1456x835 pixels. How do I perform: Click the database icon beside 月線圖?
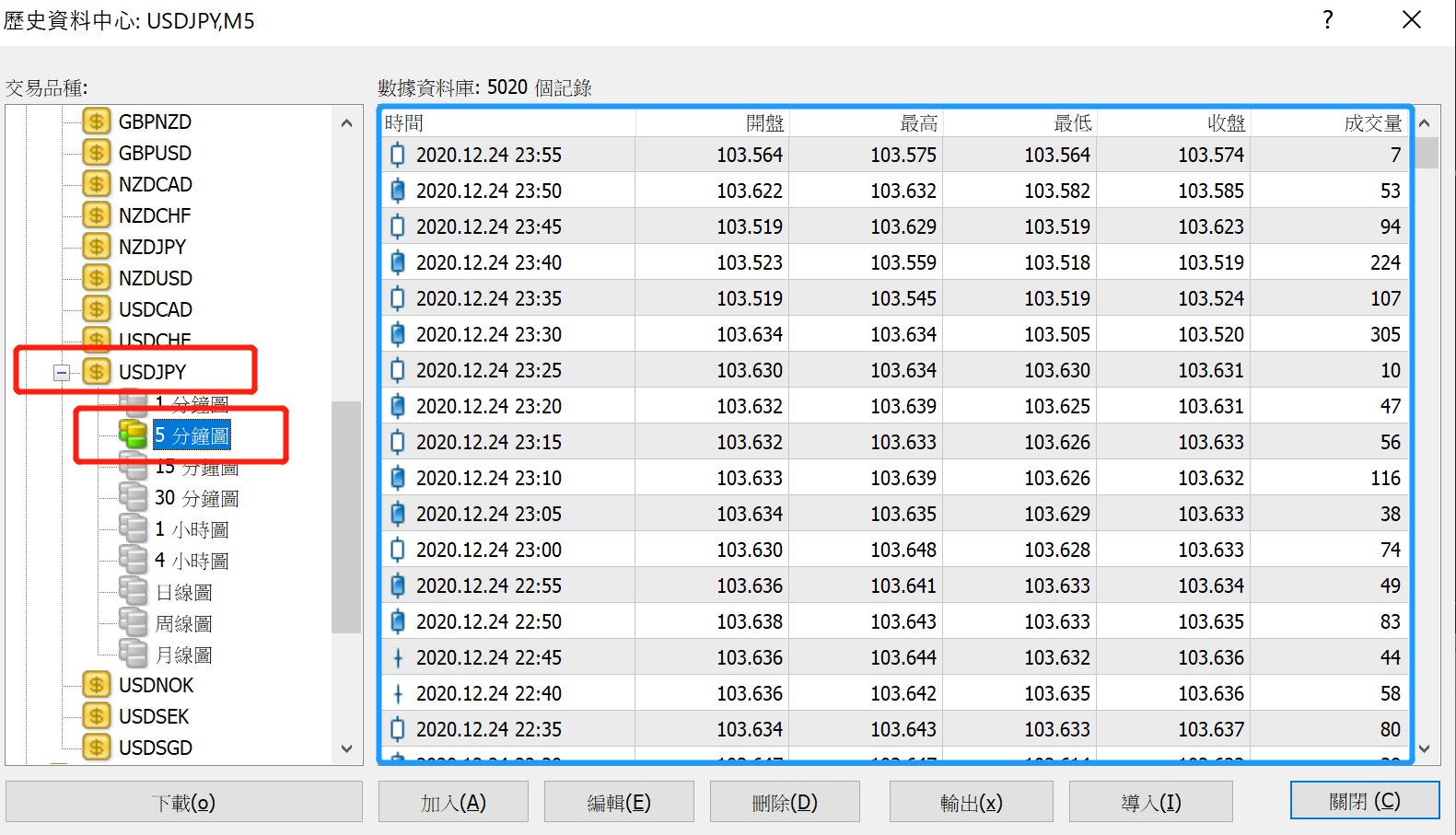(133, 654)
